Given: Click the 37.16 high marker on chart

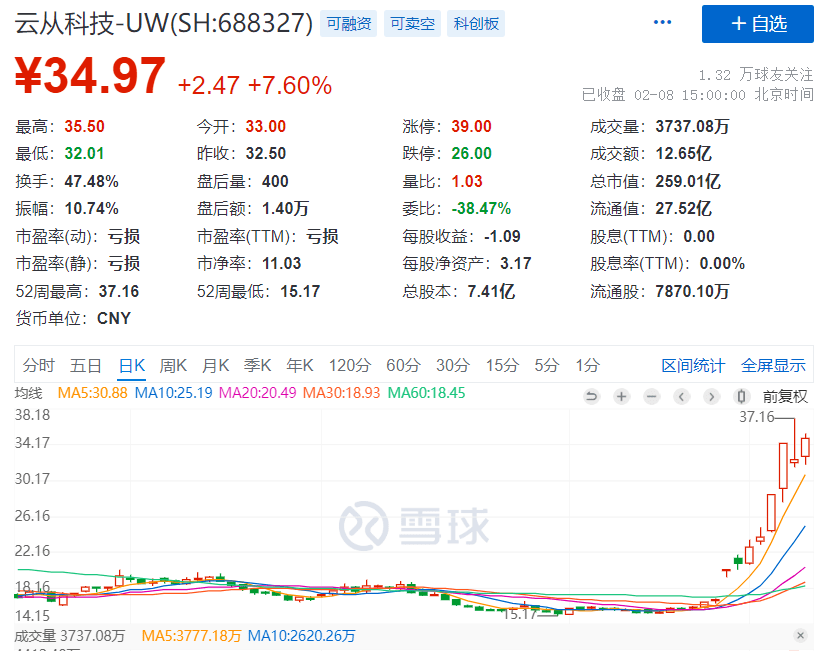Looking at the screenshot, I should point(757,417).
